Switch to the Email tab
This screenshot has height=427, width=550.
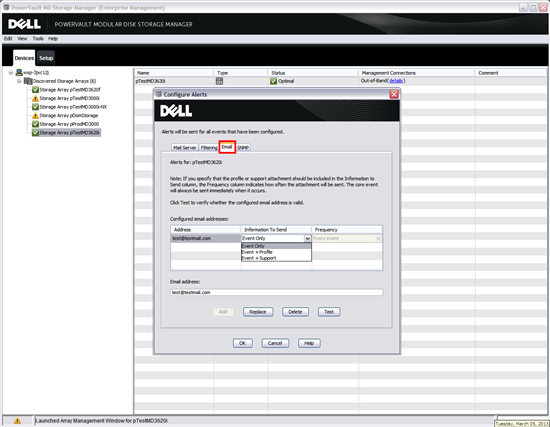point(227,147)
